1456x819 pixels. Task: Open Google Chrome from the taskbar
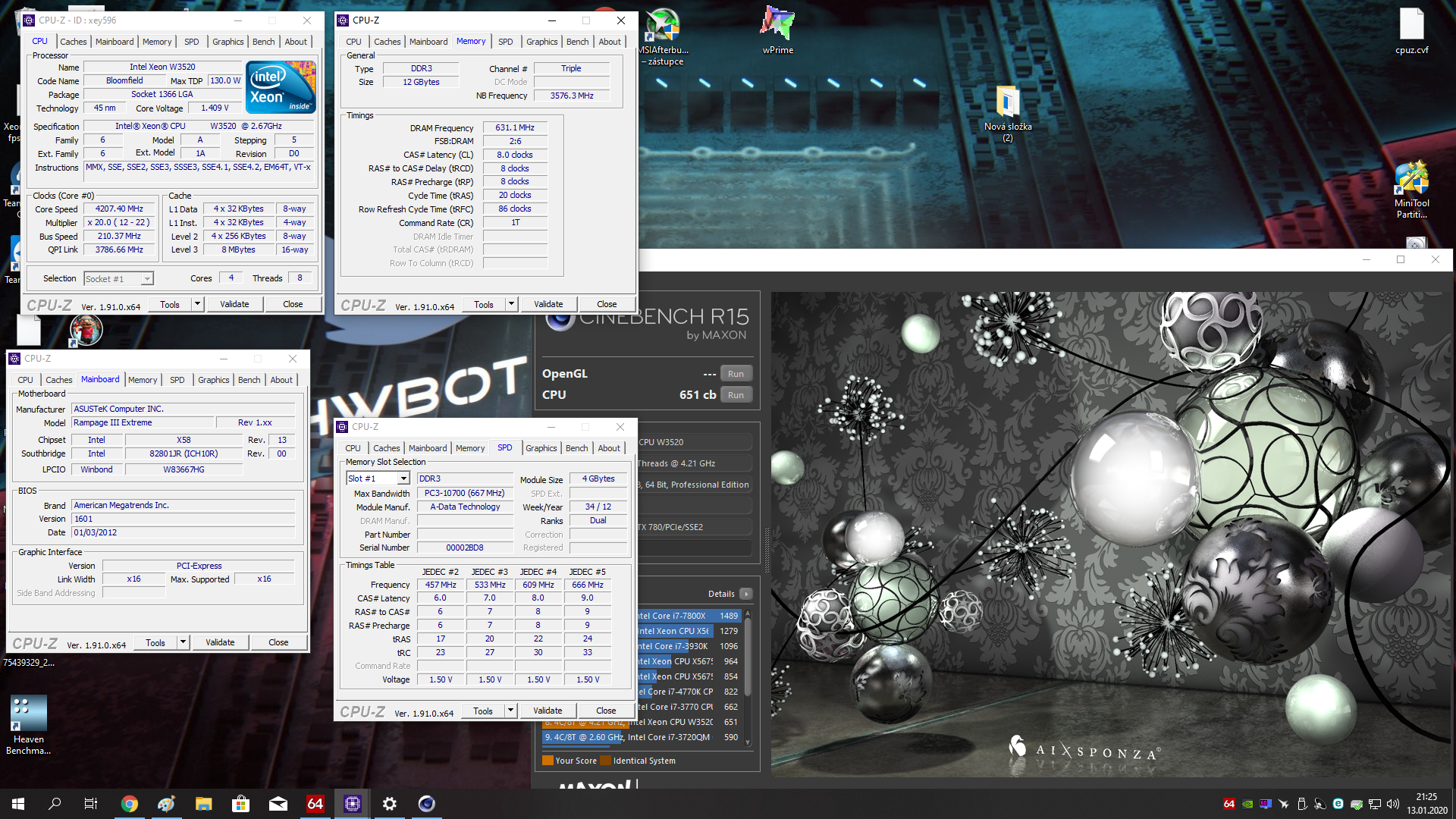coord(130,804)
